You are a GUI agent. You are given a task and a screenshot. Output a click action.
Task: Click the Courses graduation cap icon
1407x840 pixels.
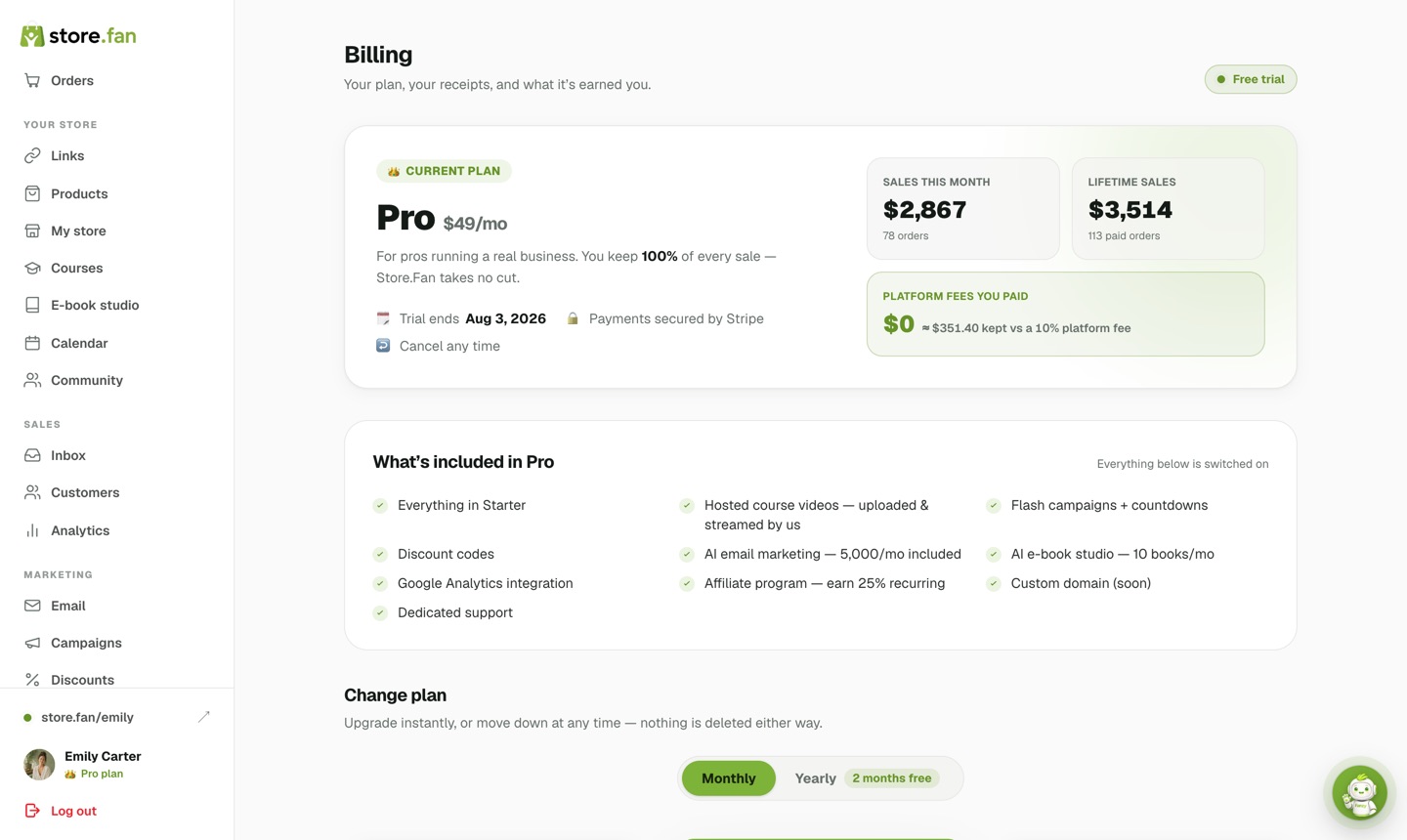coord(32,269)
